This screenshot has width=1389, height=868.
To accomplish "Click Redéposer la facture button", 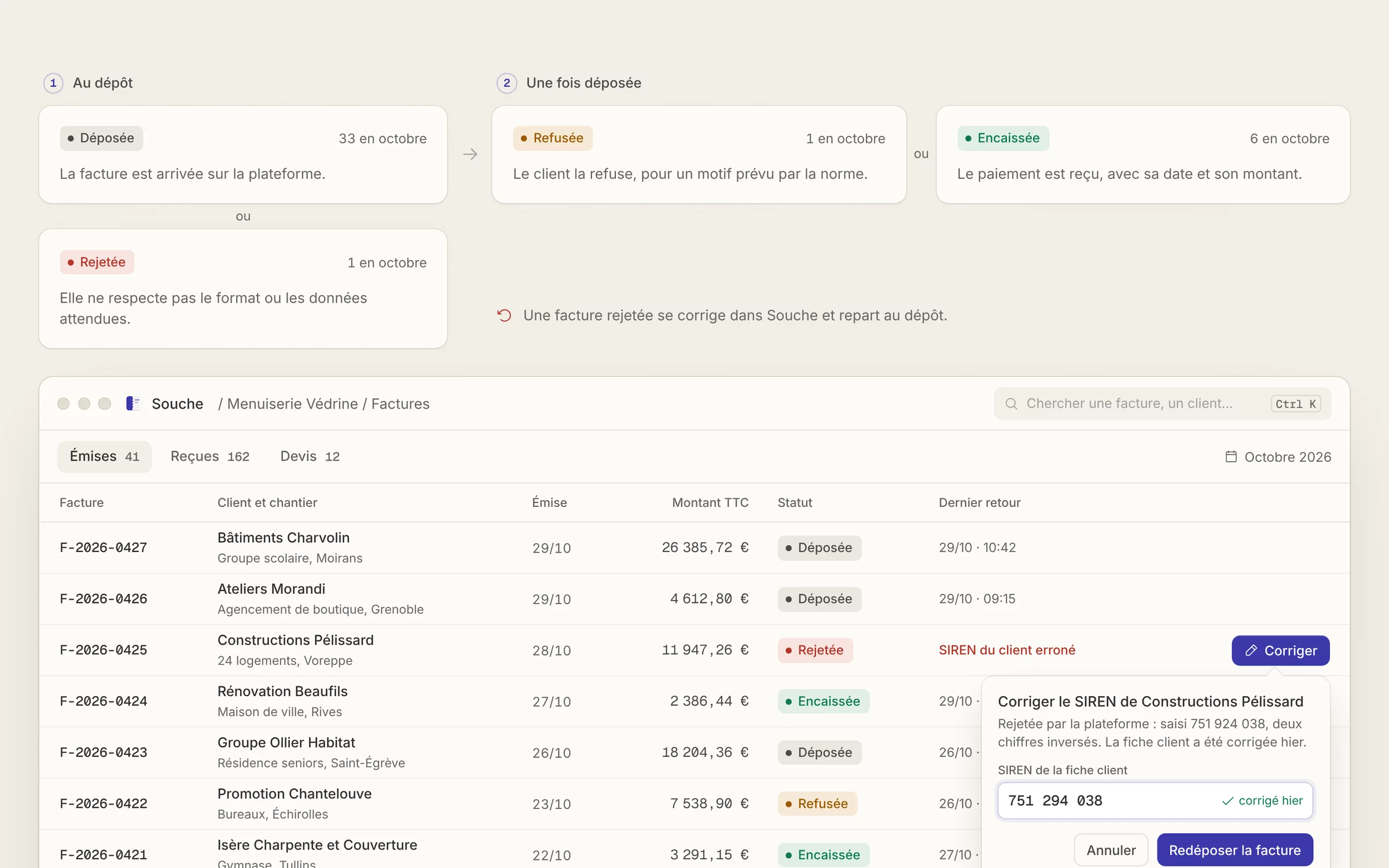I will point(1234,850).
